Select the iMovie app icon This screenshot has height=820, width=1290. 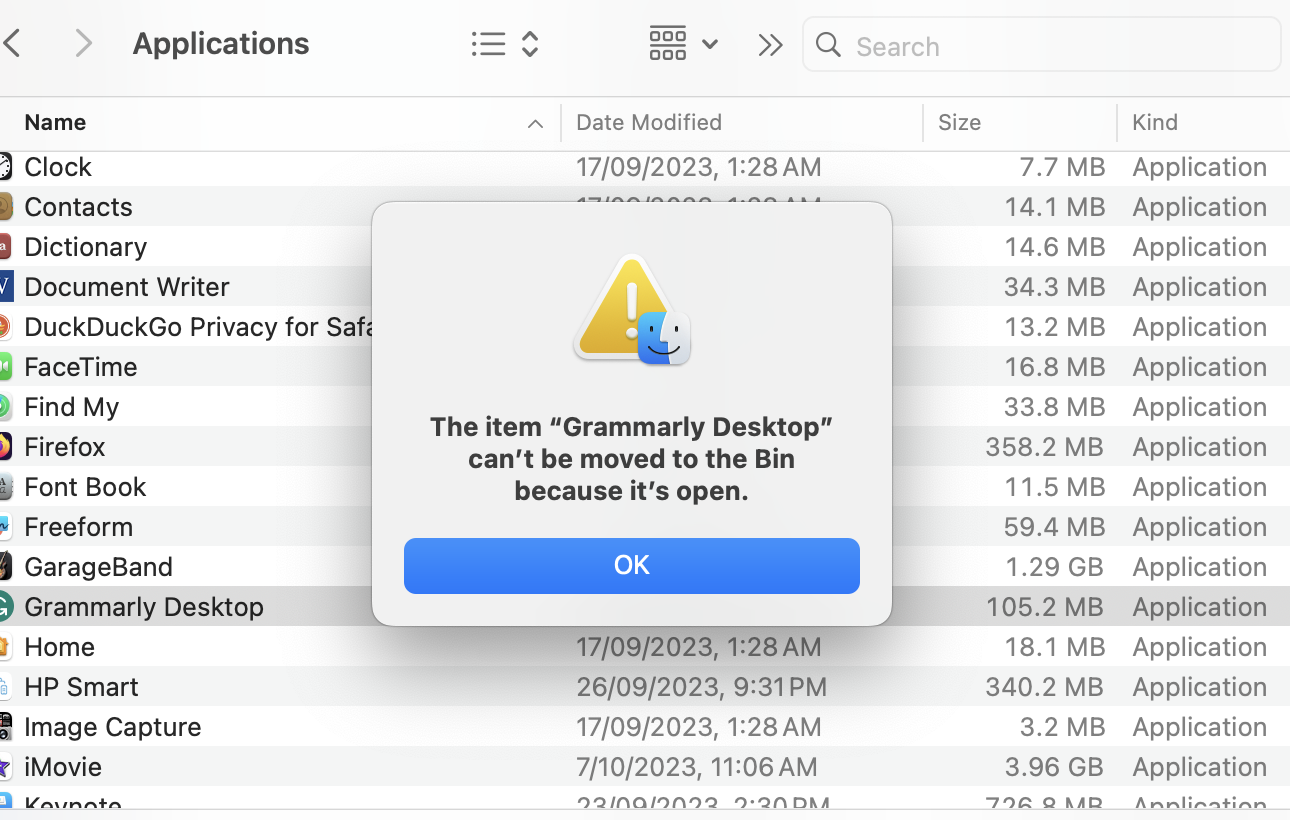[5, 767]
